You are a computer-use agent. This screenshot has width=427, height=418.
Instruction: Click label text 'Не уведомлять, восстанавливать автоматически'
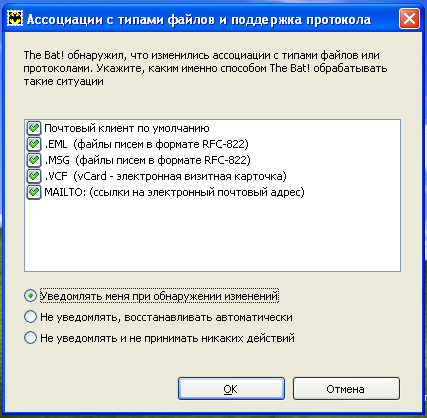pos(166,317)
